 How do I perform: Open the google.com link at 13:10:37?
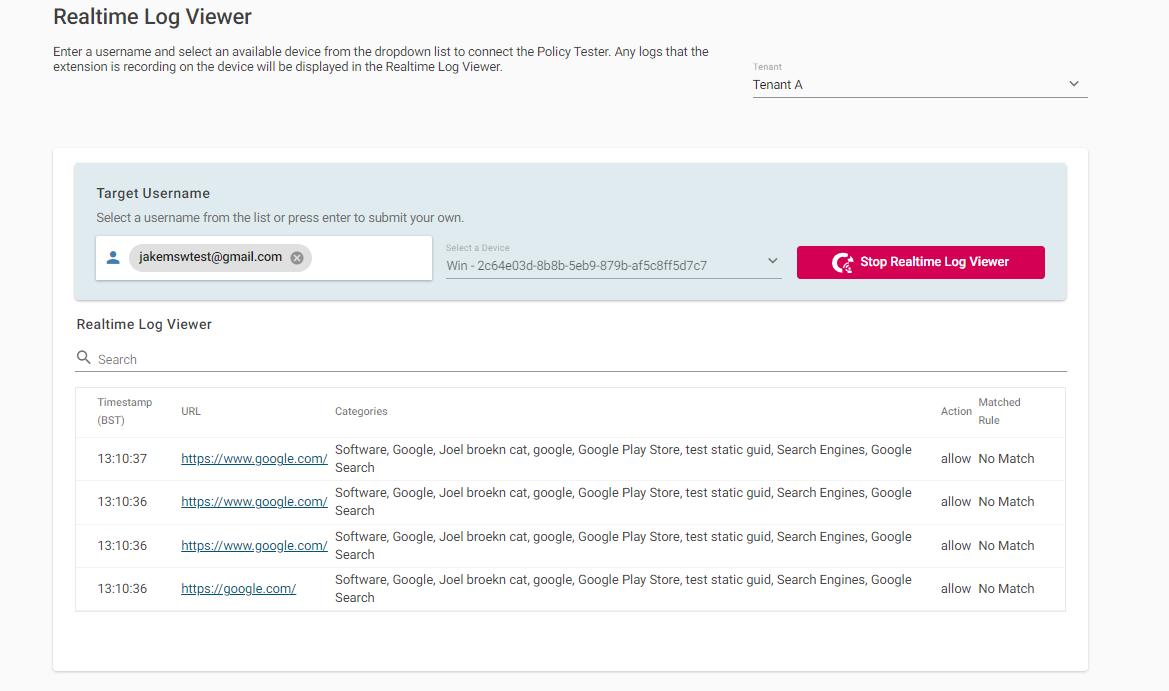(254, 458)
